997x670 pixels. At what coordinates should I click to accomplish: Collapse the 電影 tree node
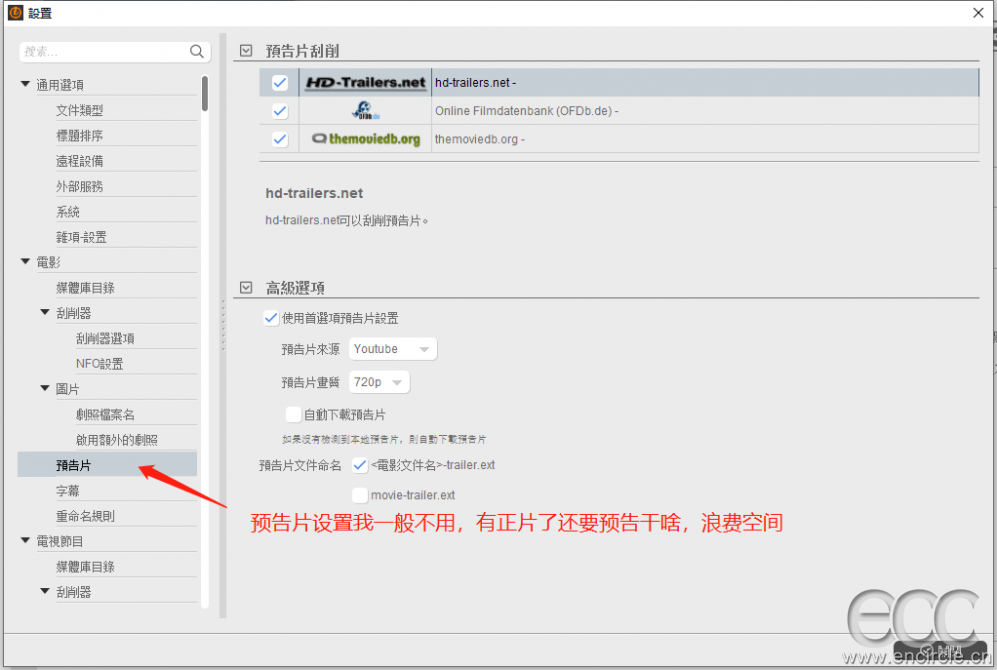tap(26, 262)
